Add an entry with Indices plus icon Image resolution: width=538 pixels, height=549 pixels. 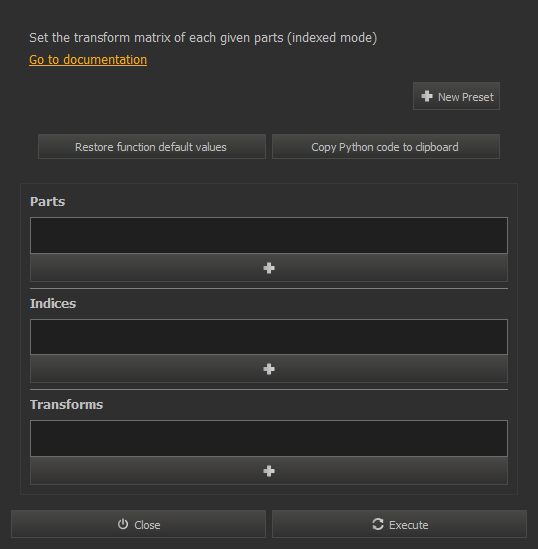pyautogui.click(x=269, y=369)
